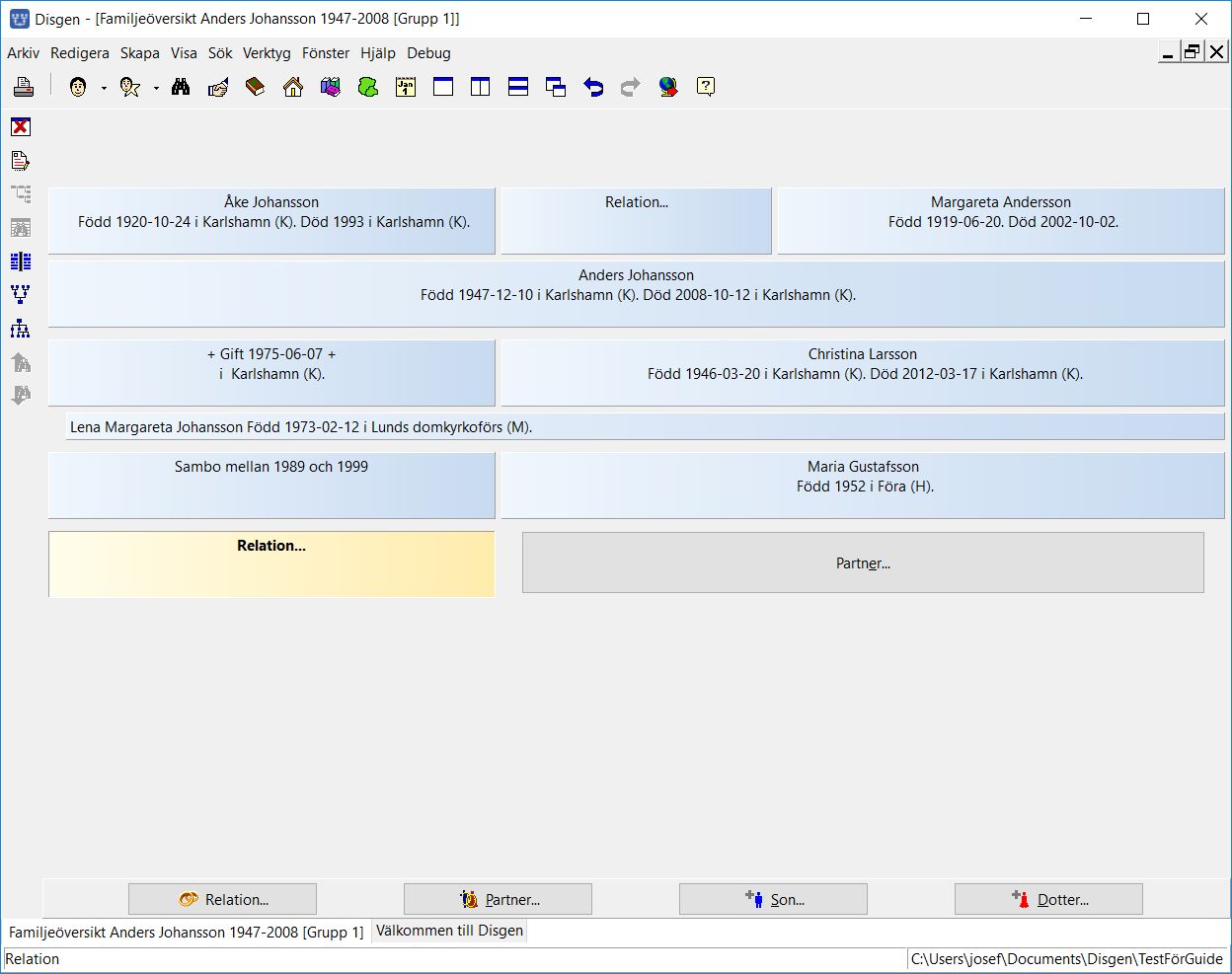The width and height of the screenshot is (1232, 974).
Task: Click the grey redo arrow
Action: 631,87
